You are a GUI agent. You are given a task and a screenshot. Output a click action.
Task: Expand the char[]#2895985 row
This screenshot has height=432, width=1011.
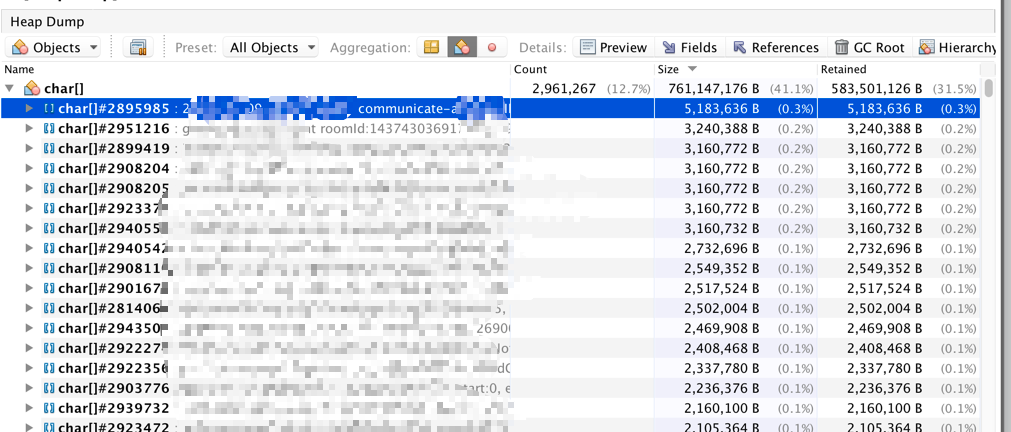point(29,108)
